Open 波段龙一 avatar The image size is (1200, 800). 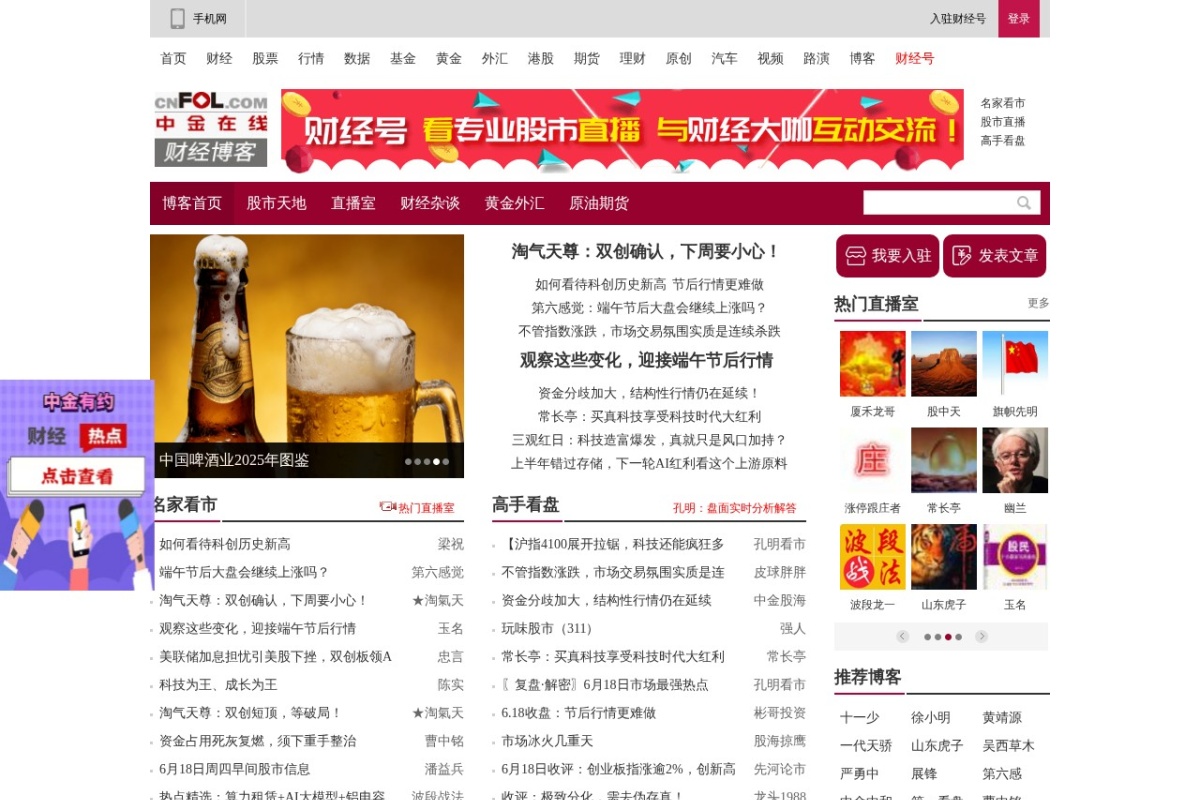point(873,557)
